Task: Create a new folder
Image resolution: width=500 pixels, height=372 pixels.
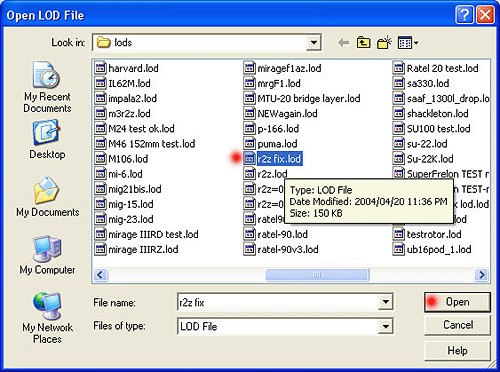Action: [384, 43]
